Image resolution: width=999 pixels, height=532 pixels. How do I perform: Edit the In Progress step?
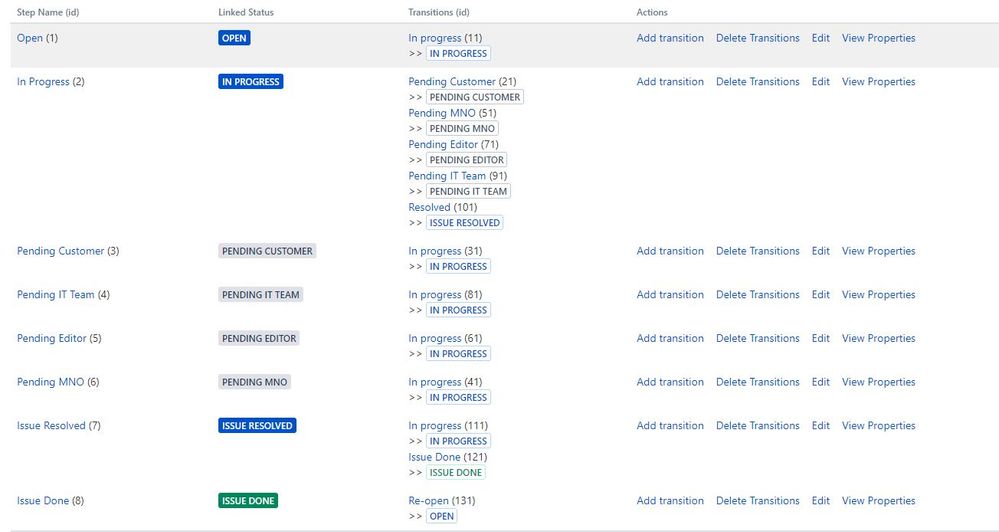pos(821,82)
